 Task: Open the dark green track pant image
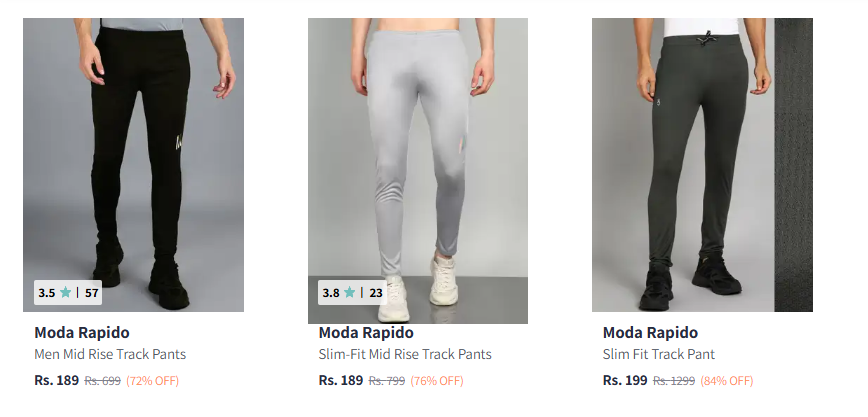683,164
